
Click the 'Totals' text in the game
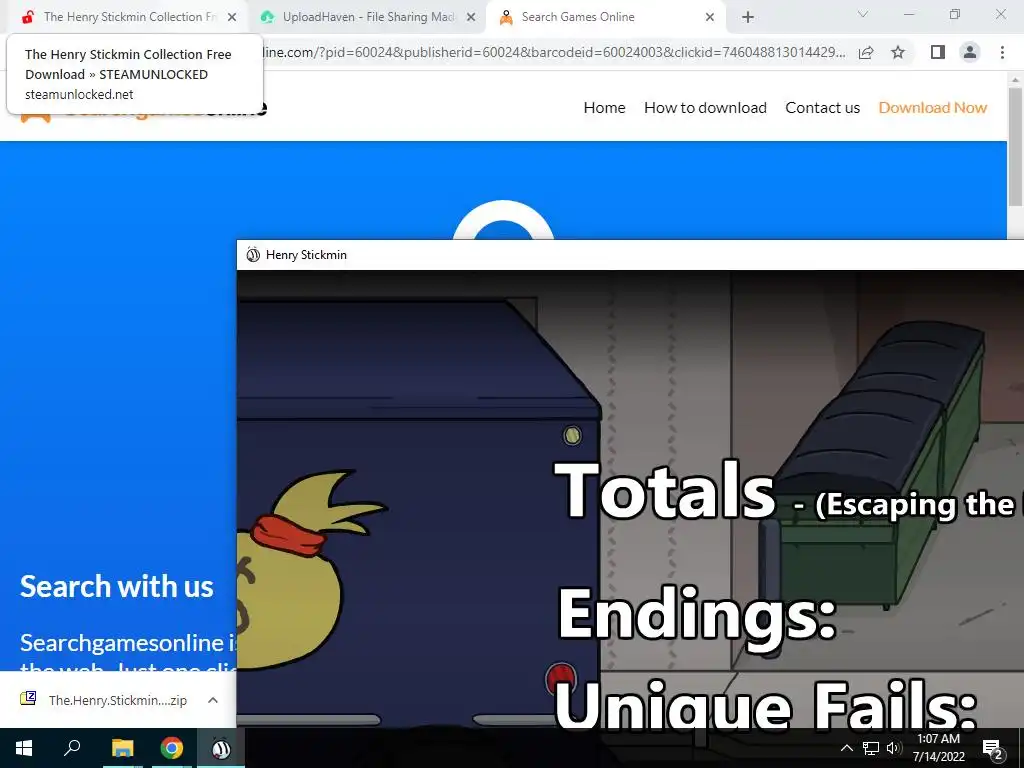click(665, 490)
